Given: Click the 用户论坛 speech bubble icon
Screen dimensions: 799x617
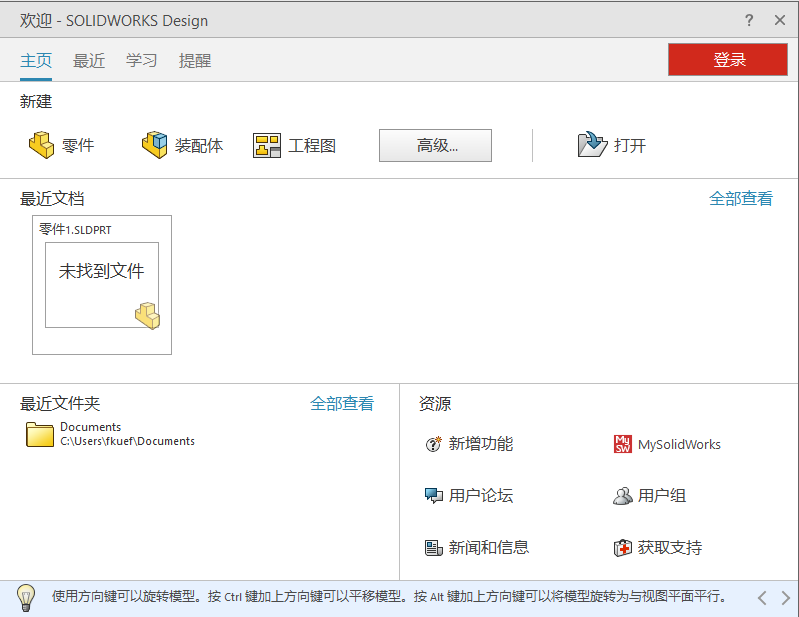Looking at the screenshot, I should [434, 495].
